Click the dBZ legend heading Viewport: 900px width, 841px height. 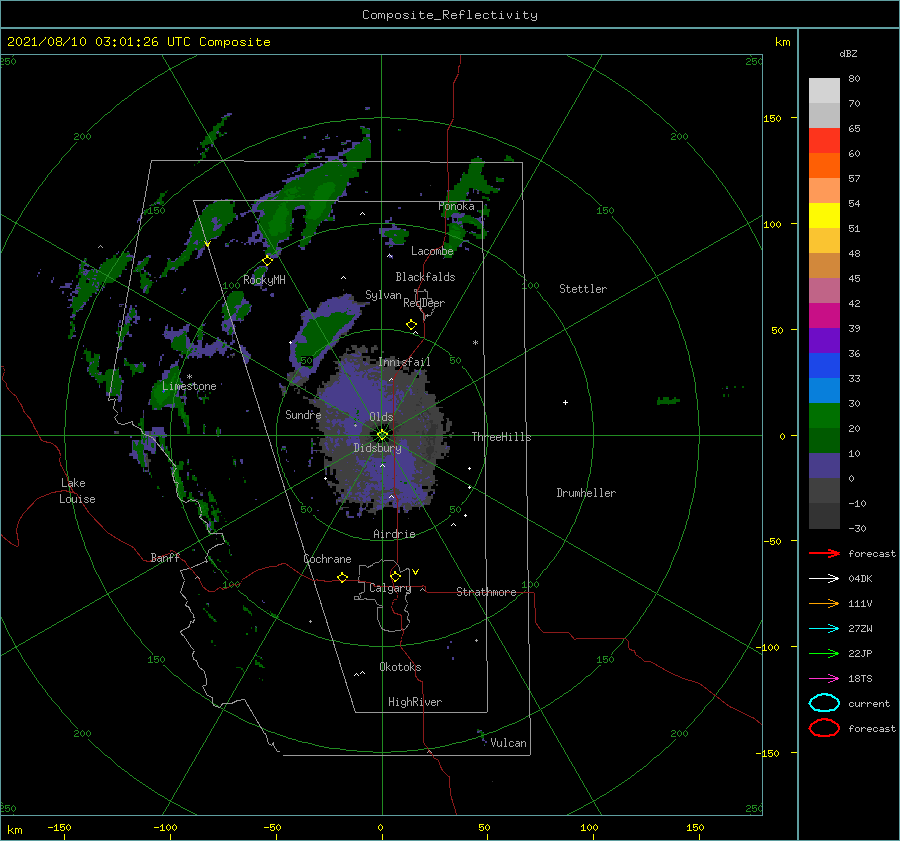point(848,54)
